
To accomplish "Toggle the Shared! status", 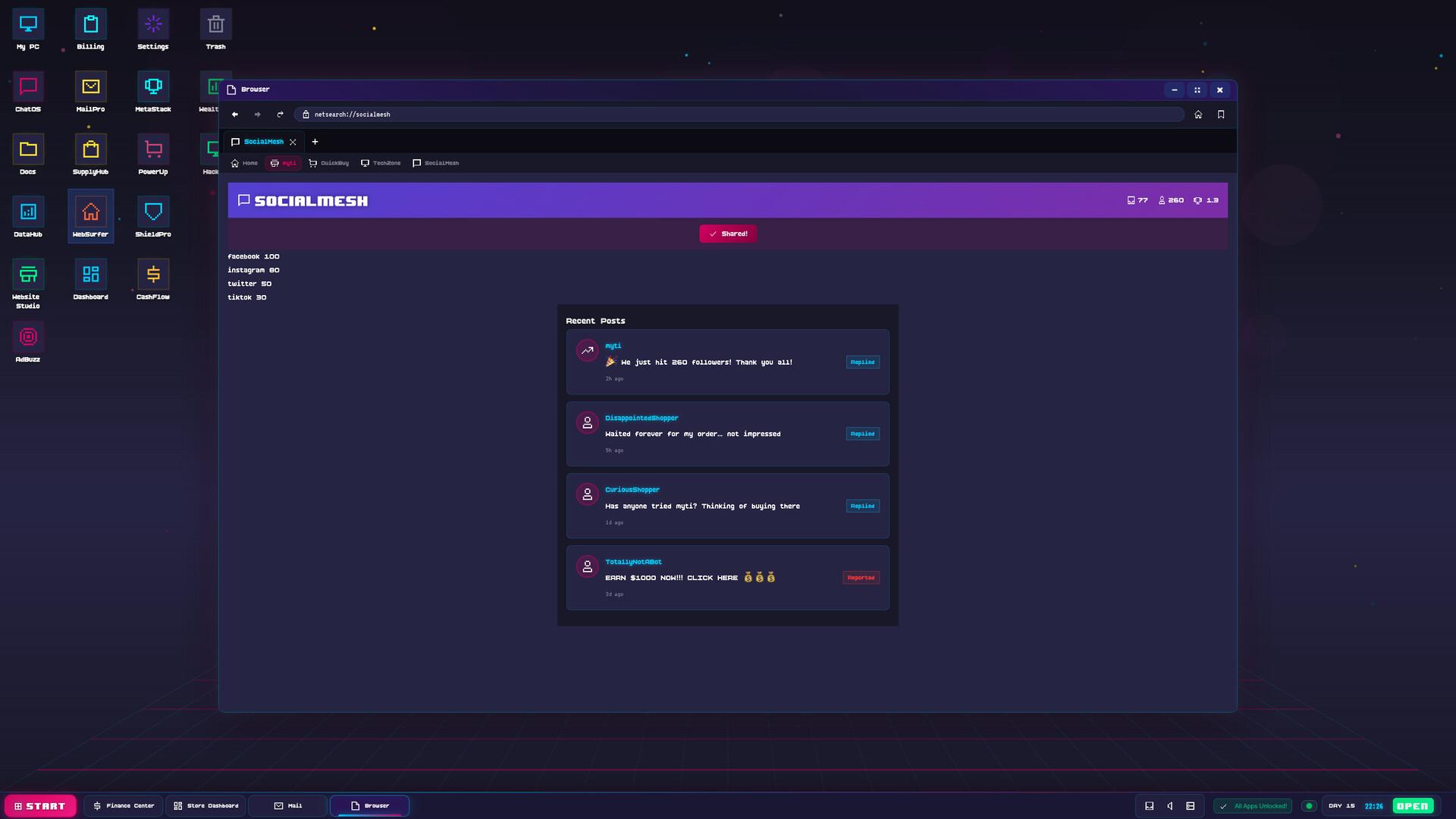I will click(727, 234).
